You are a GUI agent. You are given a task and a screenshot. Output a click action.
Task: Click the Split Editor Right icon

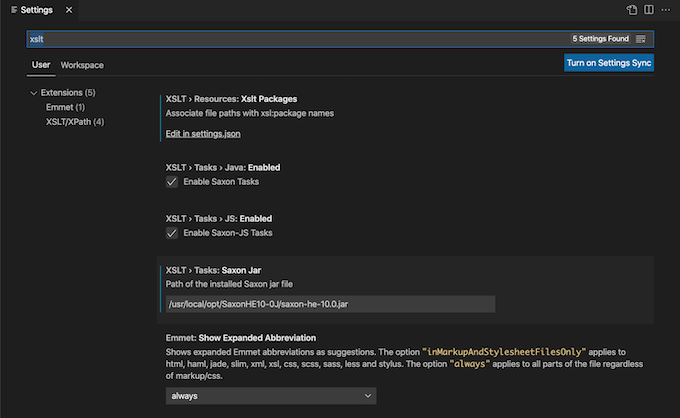pyautogui.click(x=649, y=9)
